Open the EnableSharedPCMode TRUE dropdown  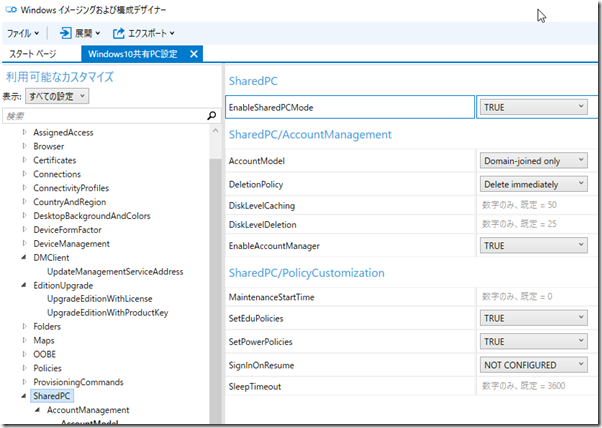(533, 107)
